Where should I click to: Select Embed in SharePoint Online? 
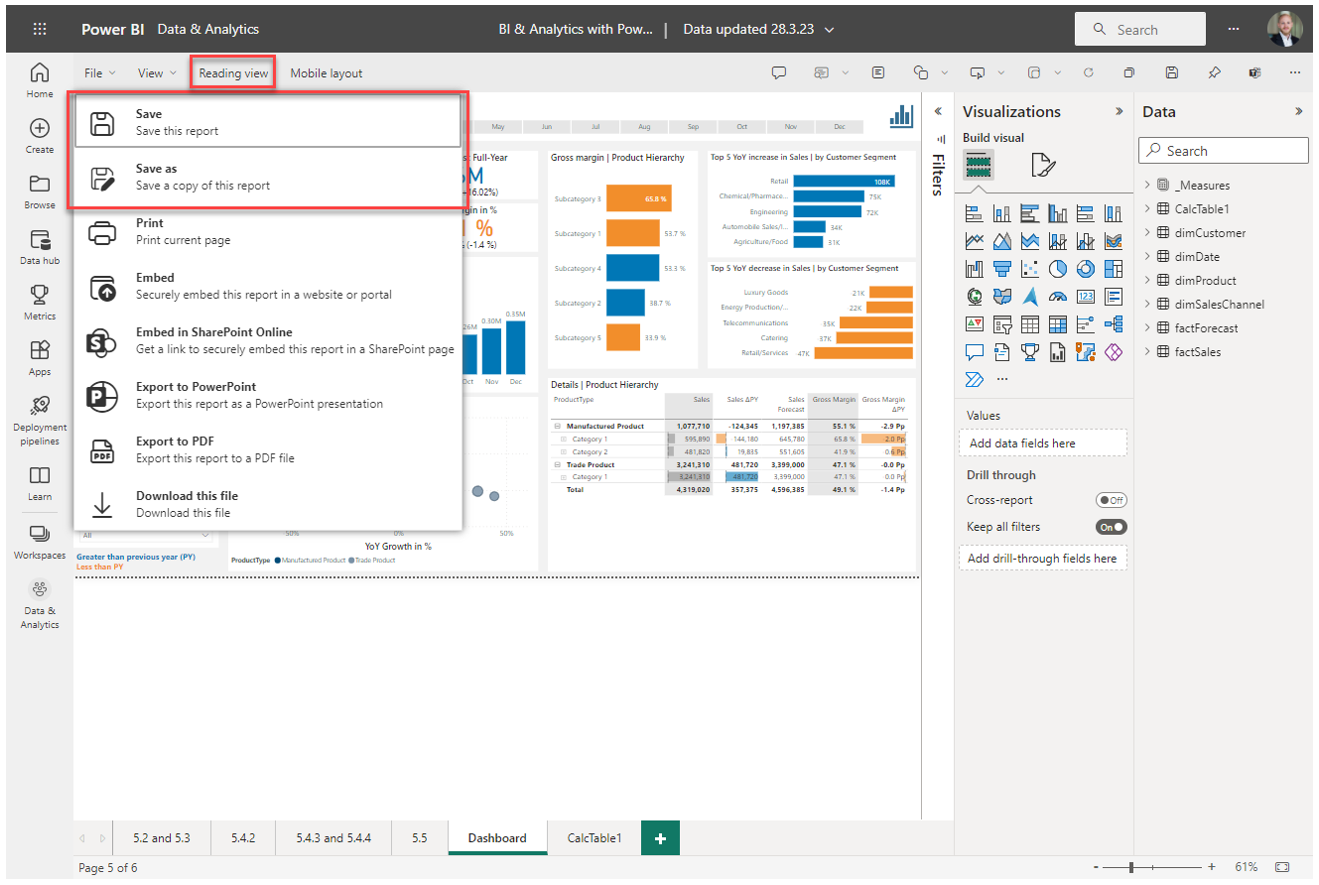[x=268, y=340]
